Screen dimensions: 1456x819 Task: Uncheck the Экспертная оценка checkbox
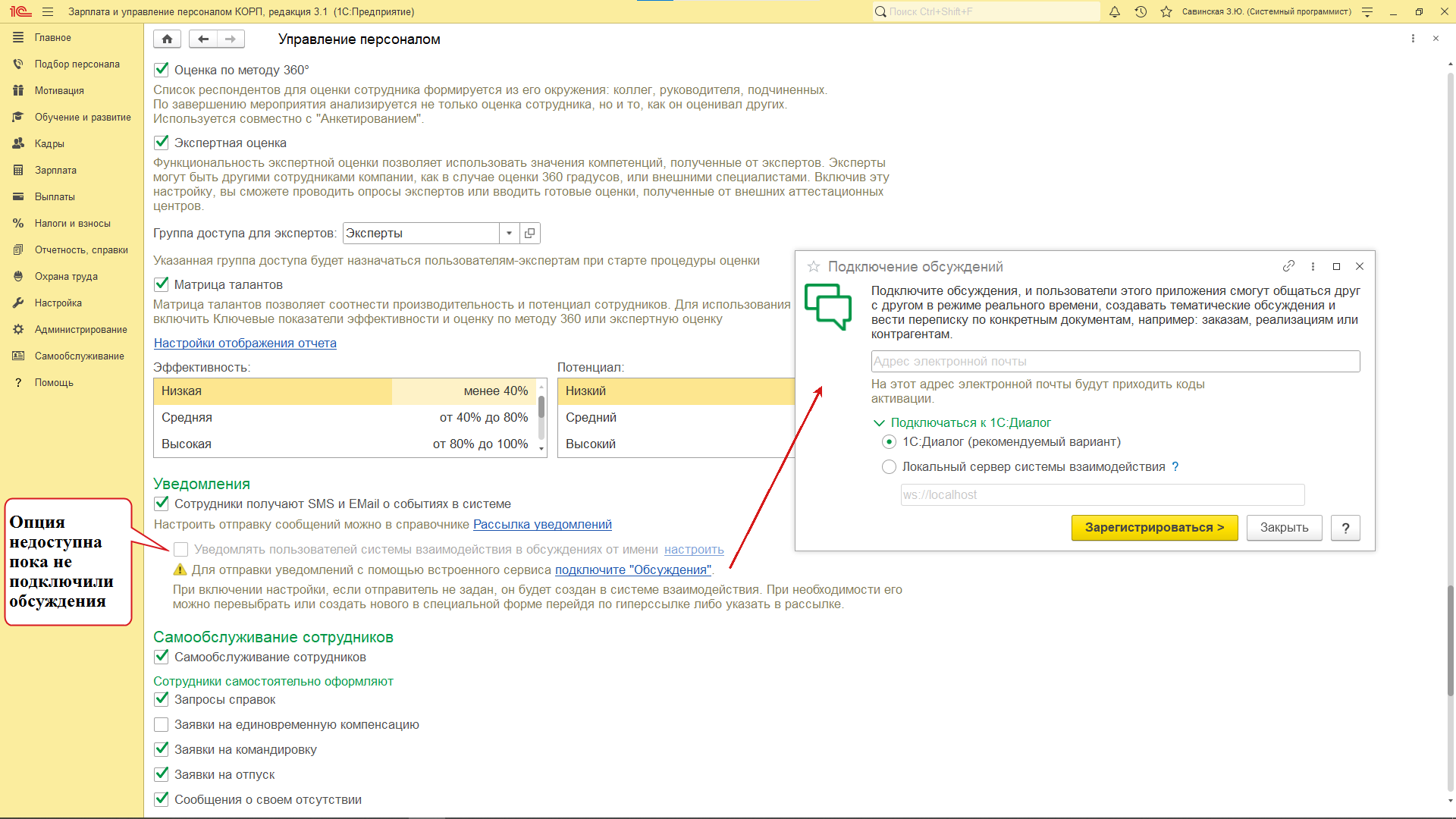[162, 143]
